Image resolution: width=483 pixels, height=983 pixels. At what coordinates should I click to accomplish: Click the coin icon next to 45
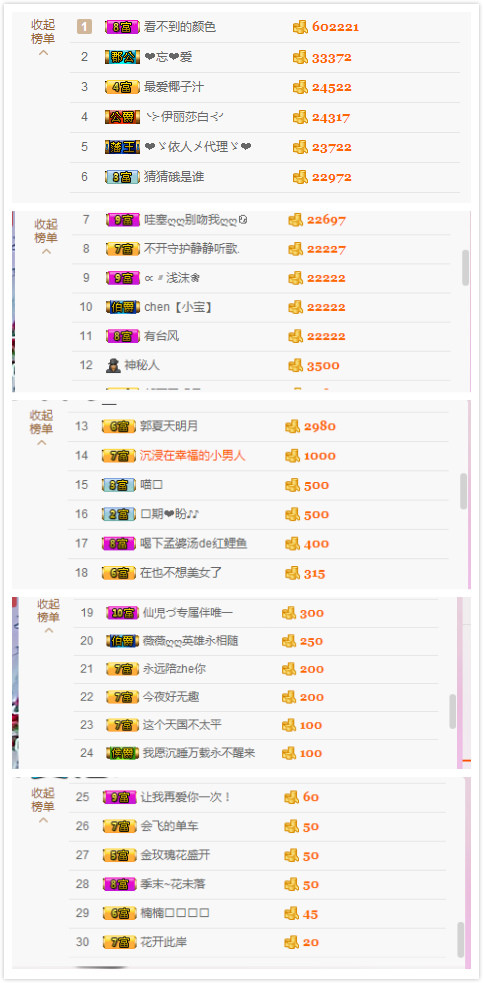291,913
